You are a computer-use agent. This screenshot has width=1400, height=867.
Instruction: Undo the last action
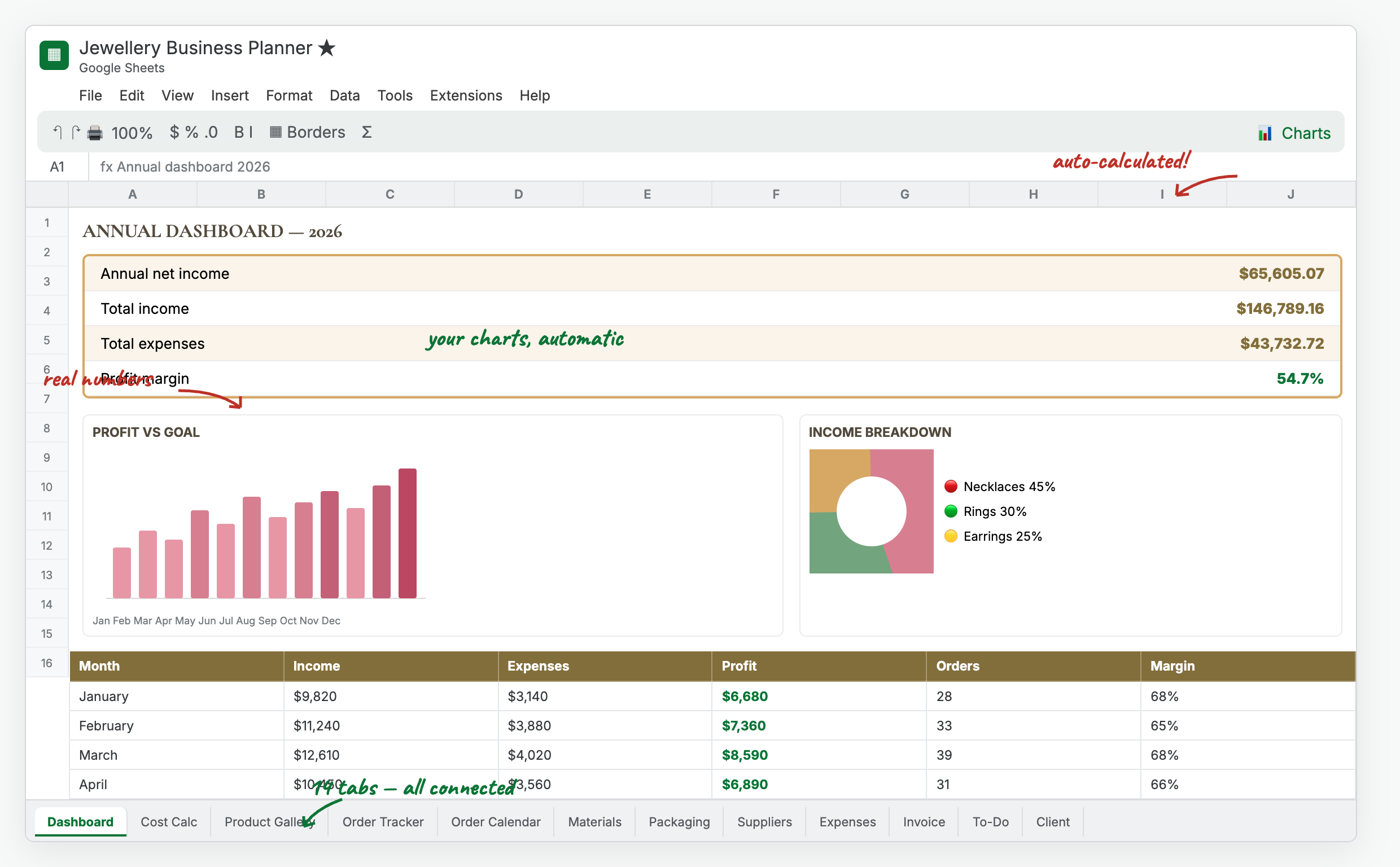click(58, 133)
